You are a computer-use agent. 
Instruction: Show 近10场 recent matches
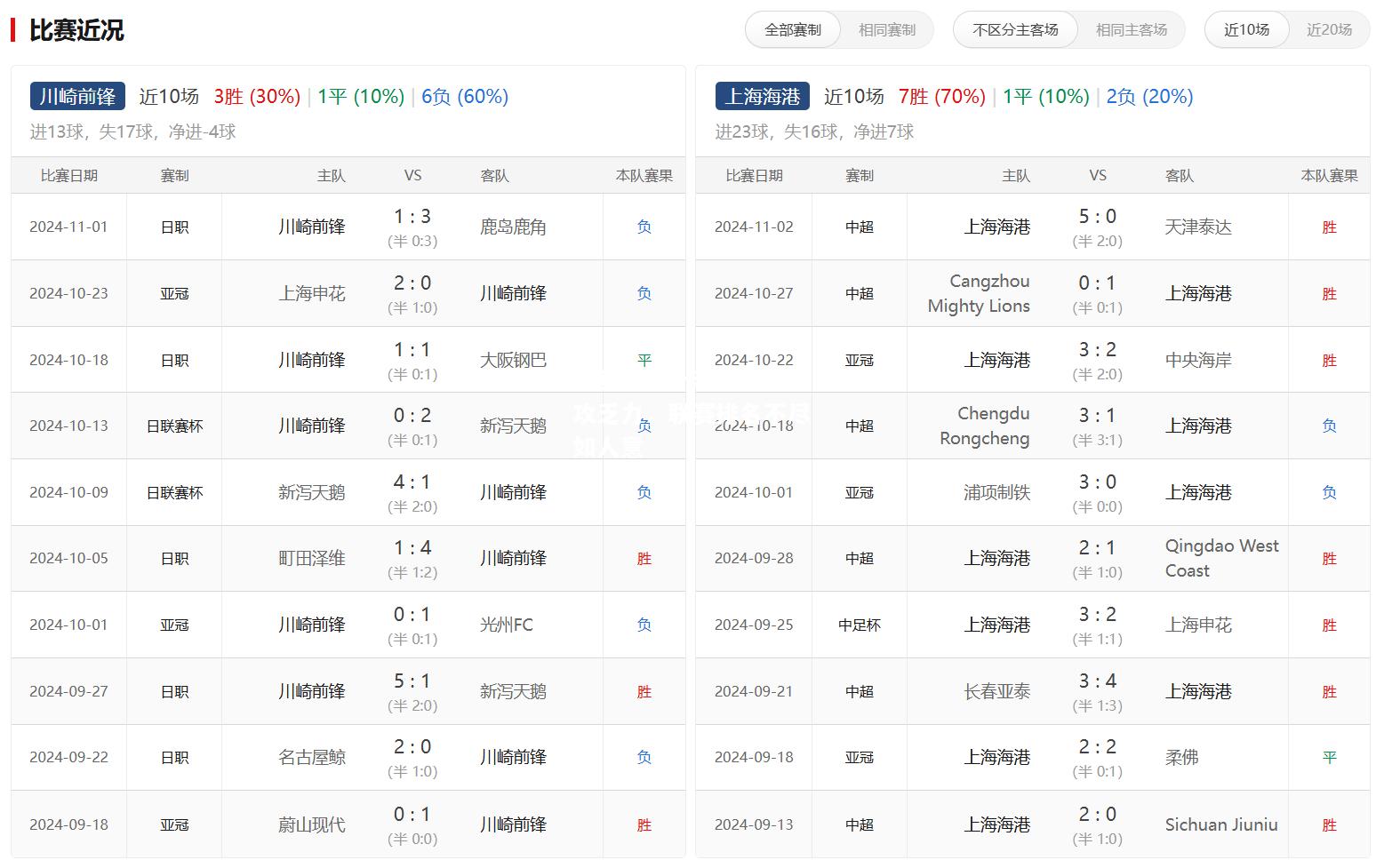pyautogui.click(x=1246, y=30)
